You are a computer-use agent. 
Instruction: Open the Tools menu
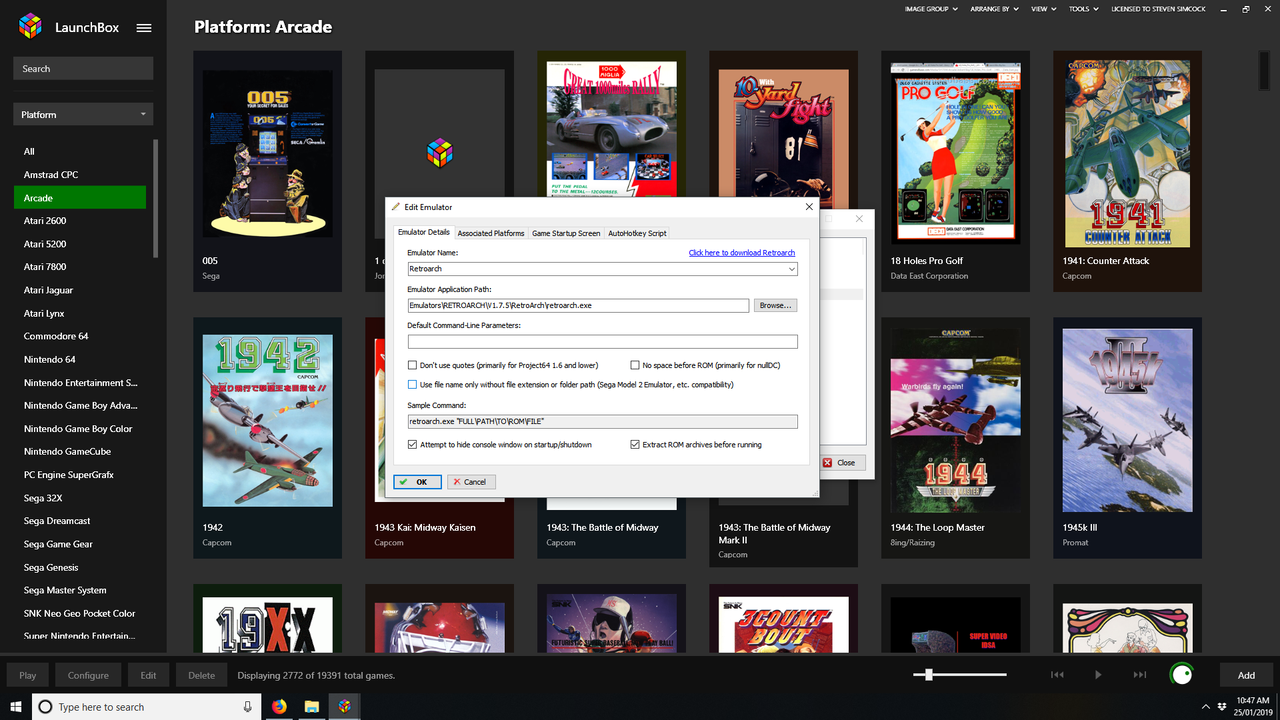click(1083, 9)
